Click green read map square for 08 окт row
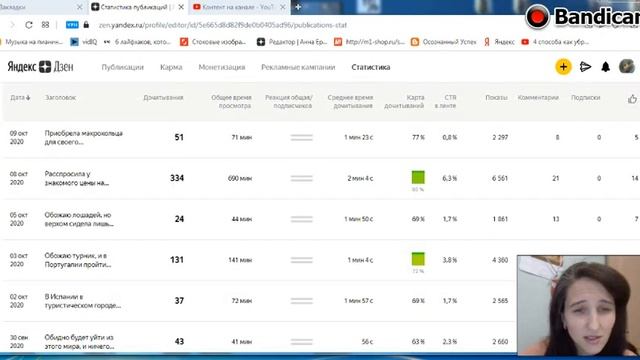This screenshot has width=640, height=360. click(x=418, y=177)
